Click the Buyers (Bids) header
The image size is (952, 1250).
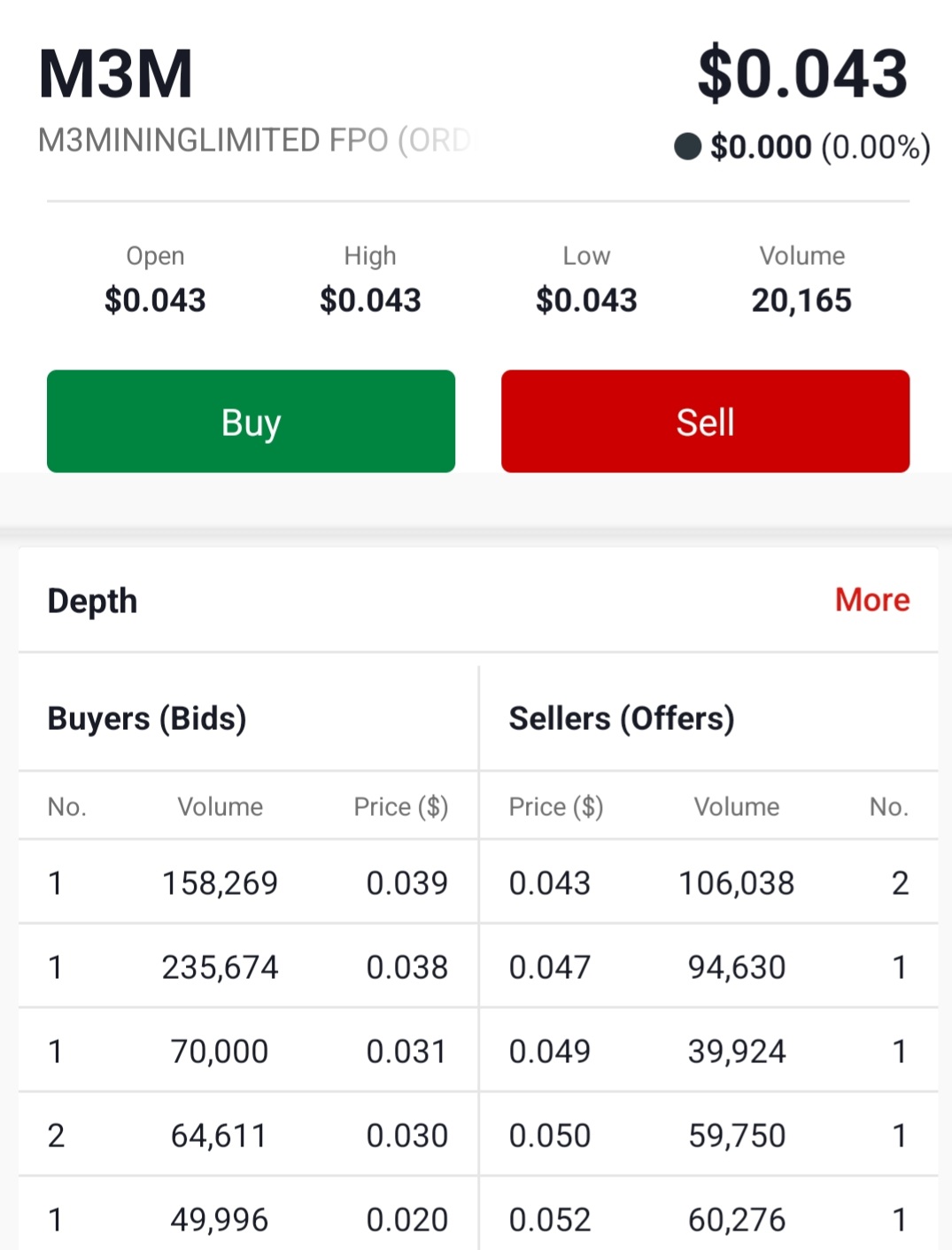point(147,718)
